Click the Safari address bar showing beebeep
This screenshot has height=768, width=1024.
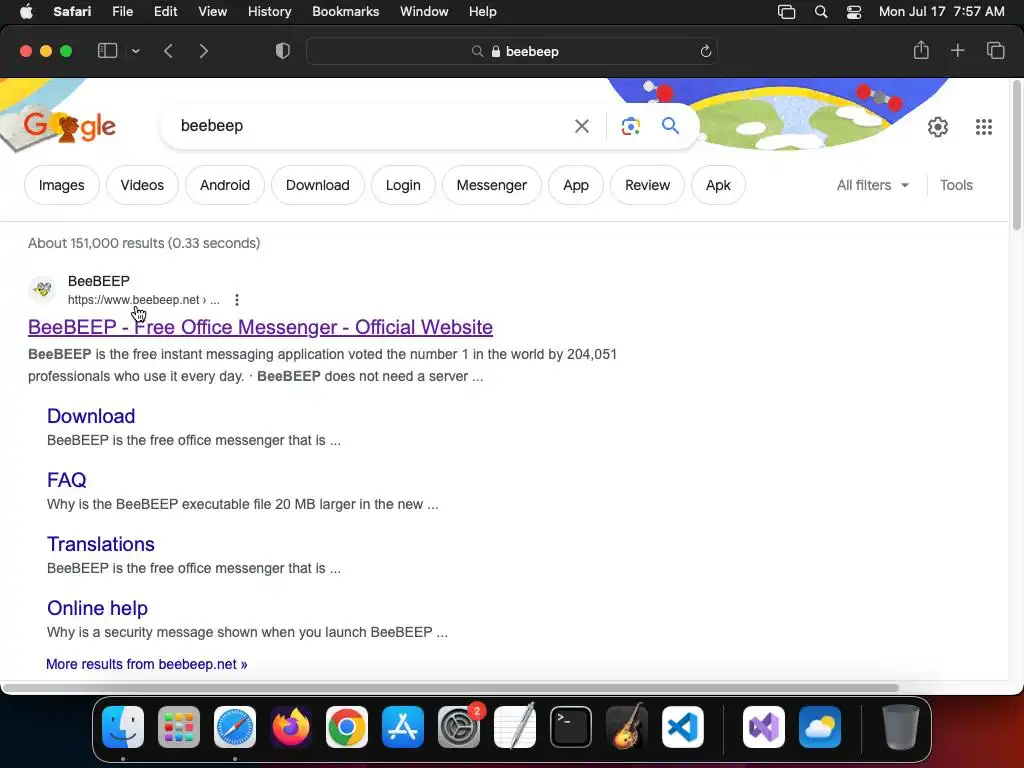point(512,51)
